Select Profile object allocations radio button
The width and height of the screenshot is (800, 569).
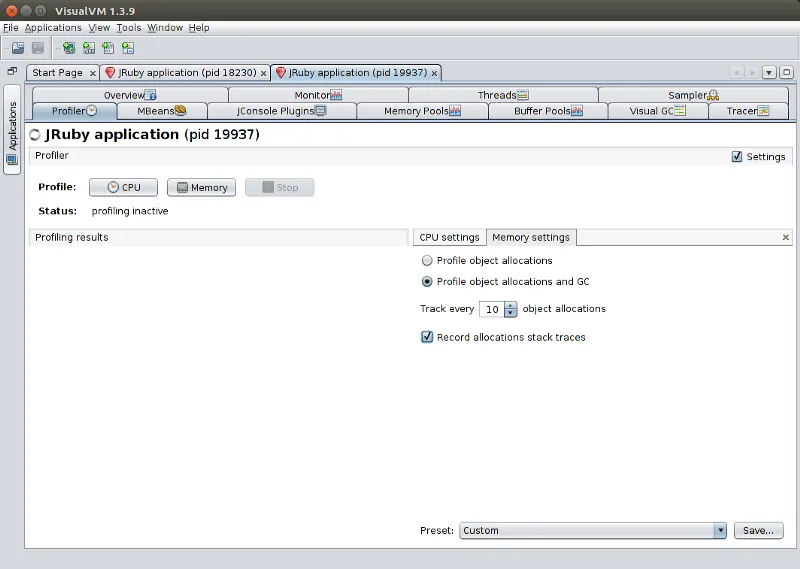coord(427,261)
